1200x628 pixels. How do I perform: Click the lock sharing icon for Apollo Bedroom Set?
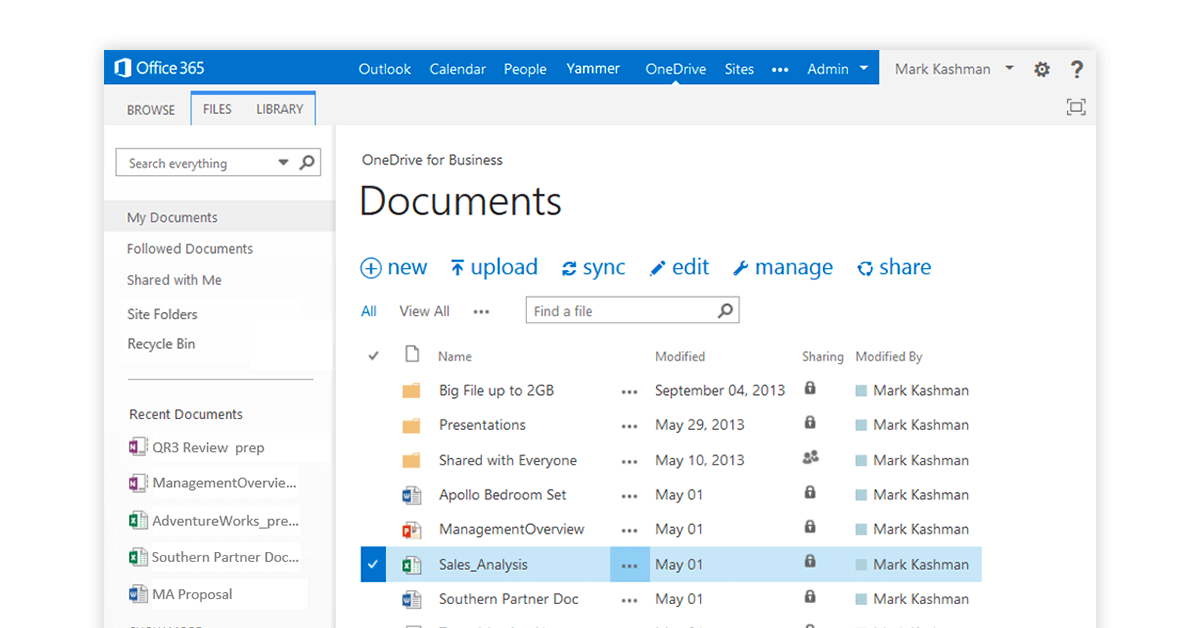[810, 492]
